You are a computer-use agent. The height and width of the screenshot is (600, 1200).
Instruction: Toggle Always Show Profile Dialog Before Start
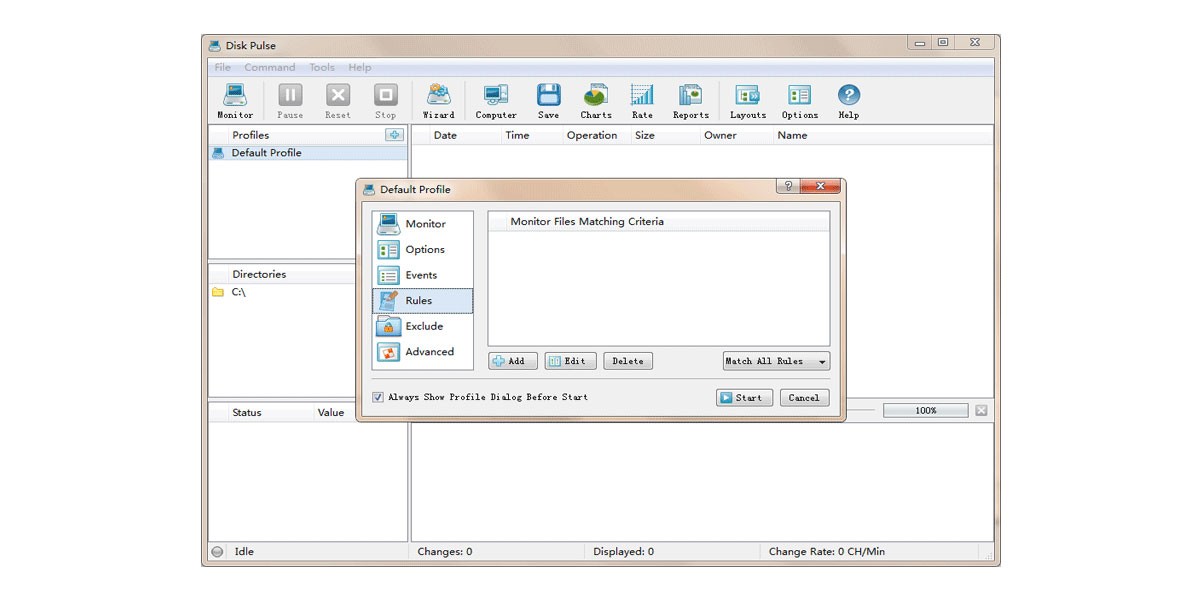click(378, 397)
